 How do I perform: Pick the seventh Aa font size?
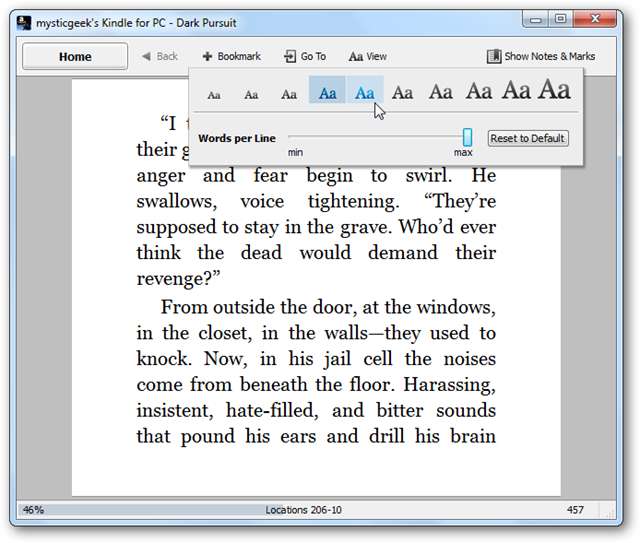[440, 92]
